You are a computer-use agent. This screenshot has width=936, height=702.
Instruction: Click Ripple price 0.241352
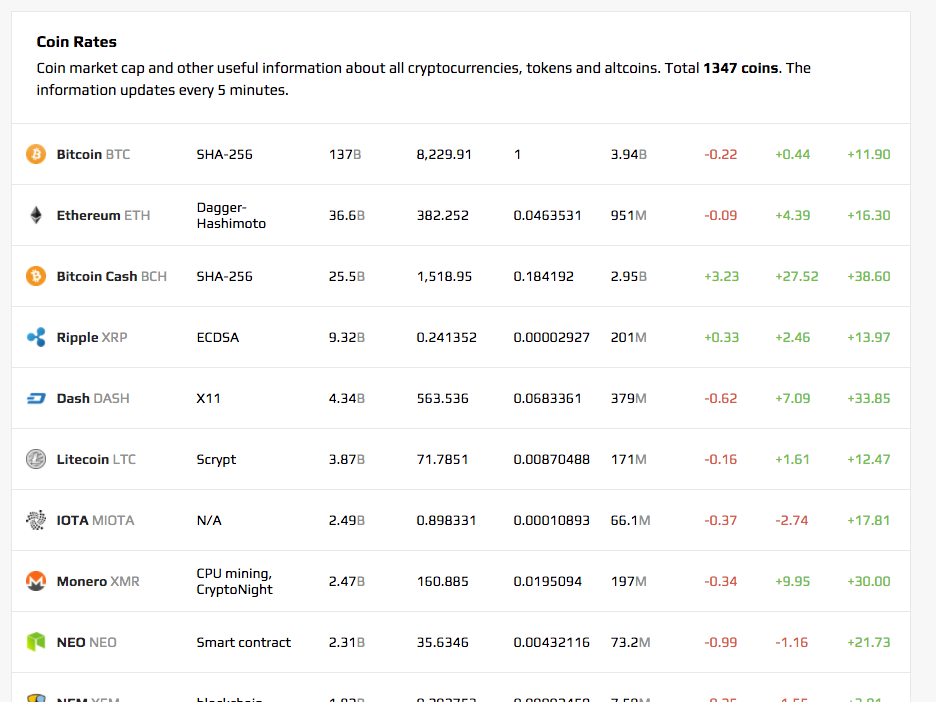point(447,337)
